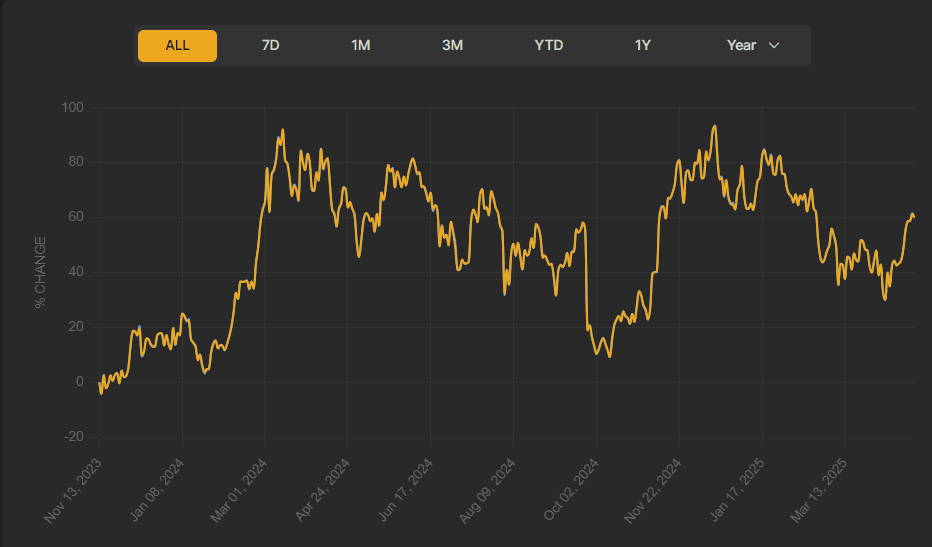The image size is (932, 547).
Task: Click the Aug 09, 2024 date label
Action: [489, 490]
